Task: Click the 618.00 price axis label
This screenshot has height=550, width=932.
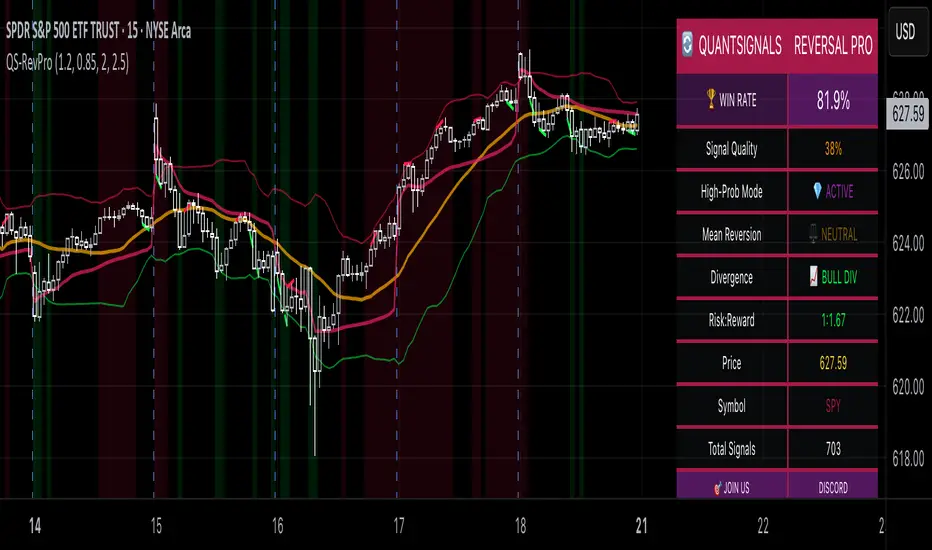Action: pyautogui.click(x=908, y=458)
